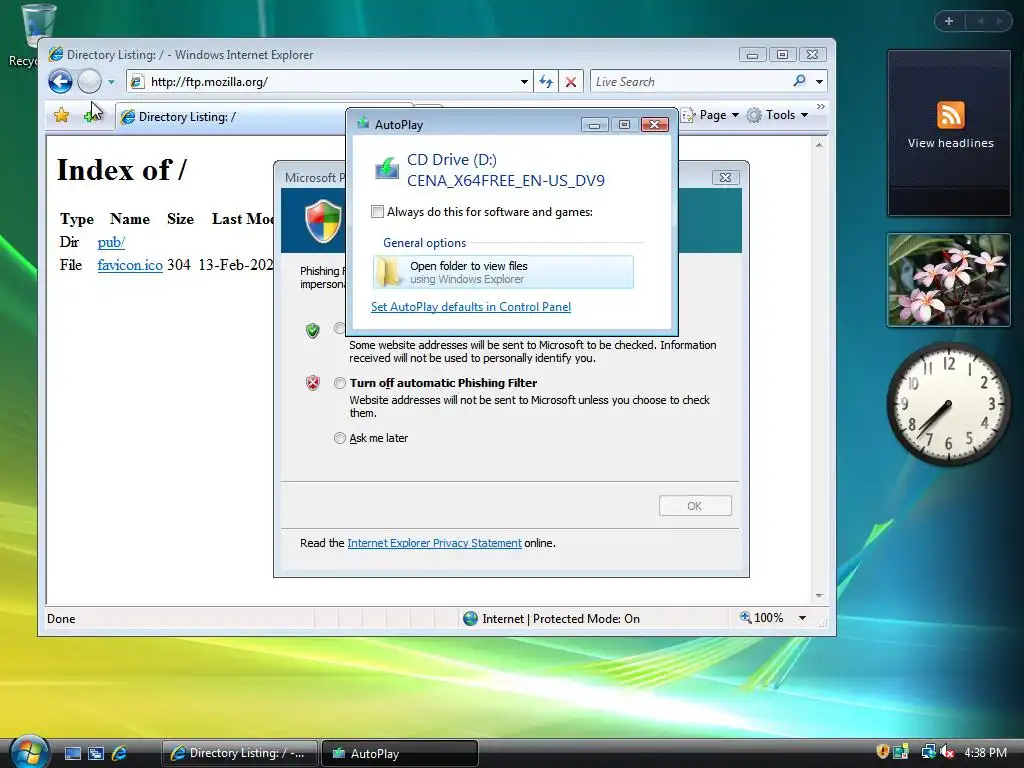Open Set AutoPlay defaults in Control Panel
Viewport: 1024px width, 768px height.
tap(471, 307)
